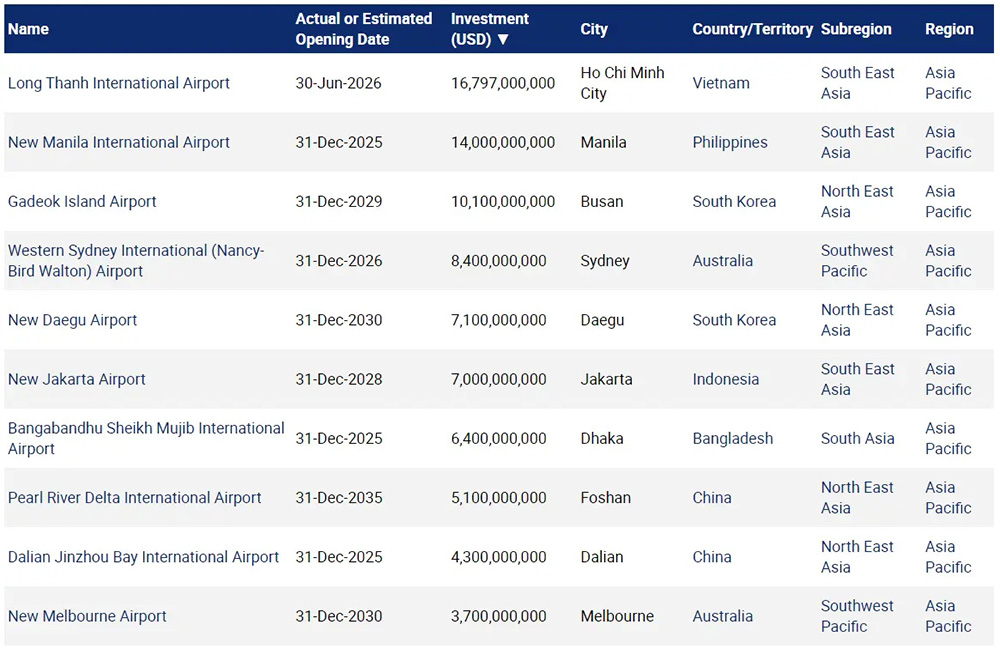1000x655 pixels.
Task: Open Western Sydney International Airport link
Action: coord(136,261)
